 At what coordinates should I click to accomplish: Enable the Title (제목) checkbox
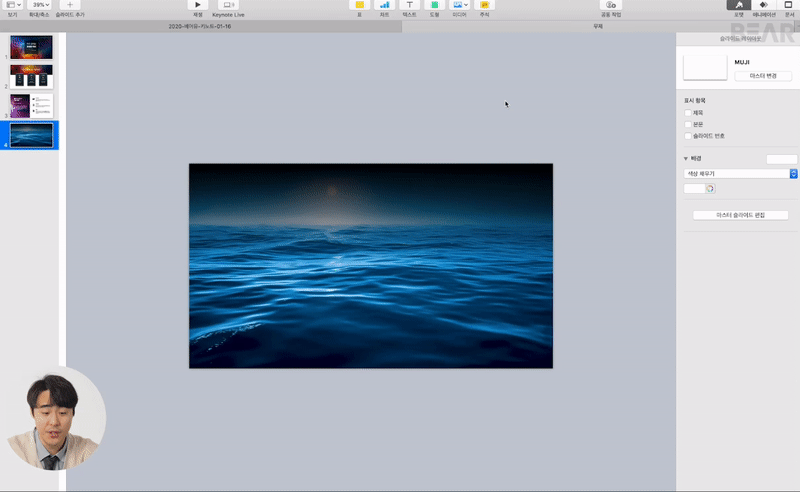click(x=688, y=113)
